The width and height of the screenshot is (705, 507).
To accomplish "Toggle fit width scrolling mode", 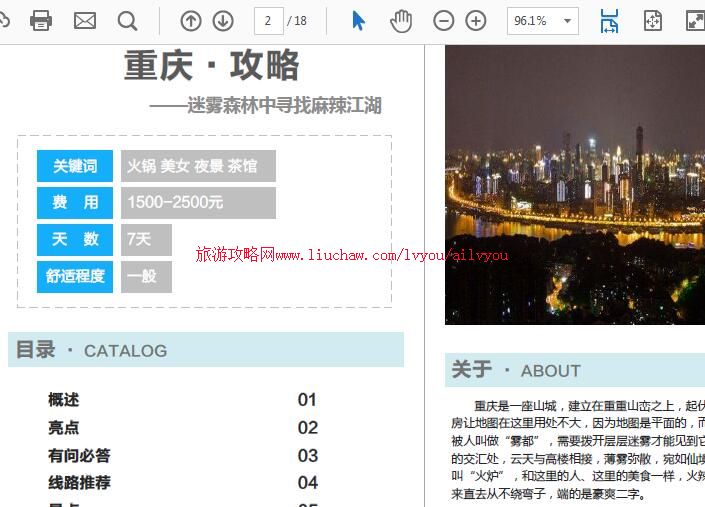I will tap(609, 21).
